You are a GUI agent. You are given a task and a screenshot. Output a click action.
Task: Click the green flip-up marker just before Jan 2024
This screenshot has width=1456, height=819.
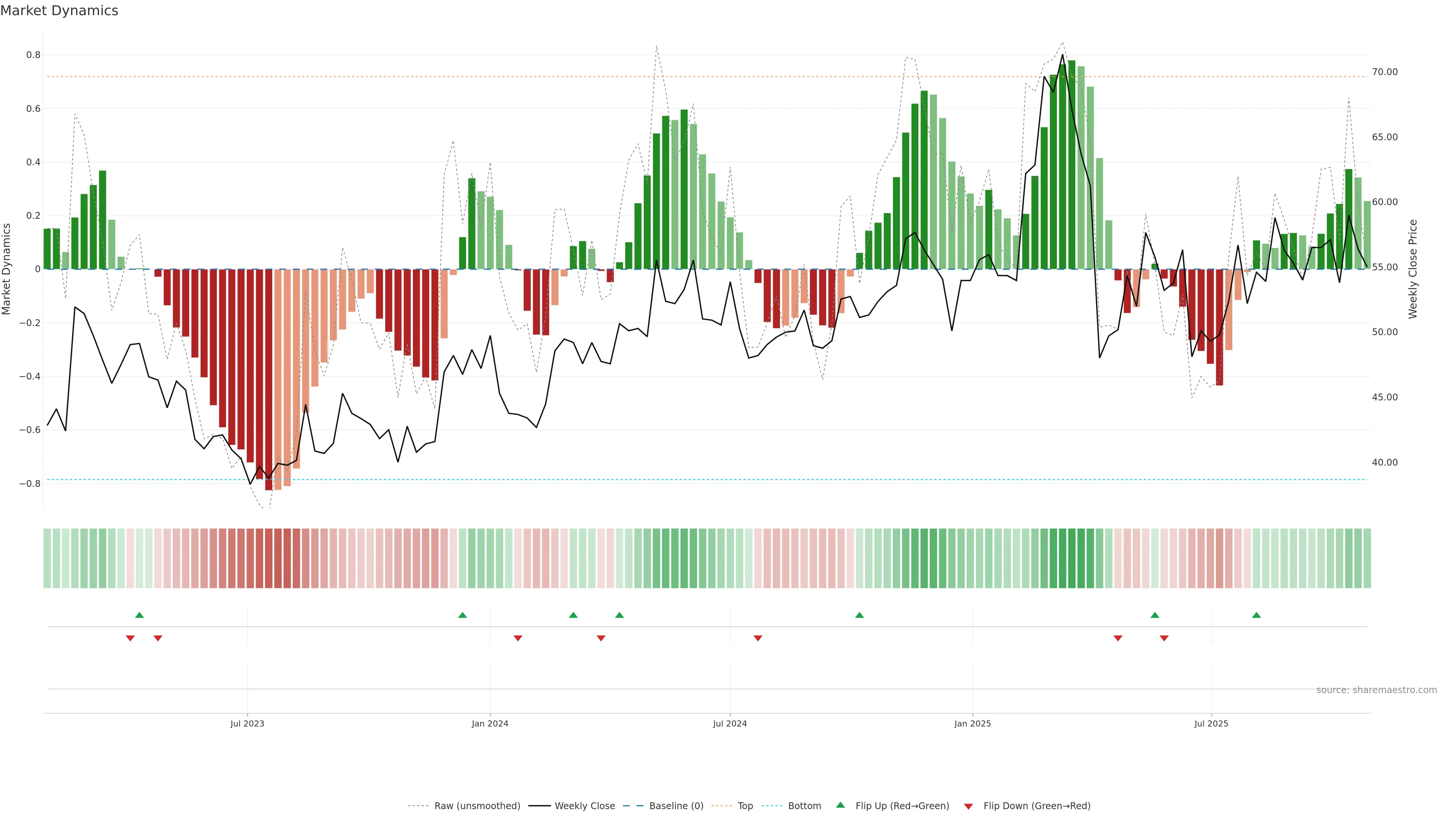462,615
